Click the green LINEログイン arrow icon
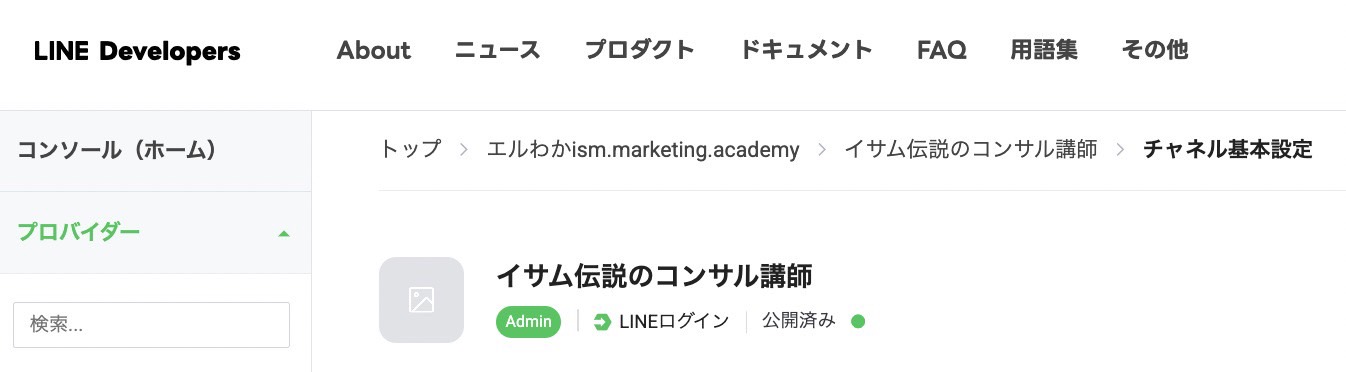 (602, 322)
